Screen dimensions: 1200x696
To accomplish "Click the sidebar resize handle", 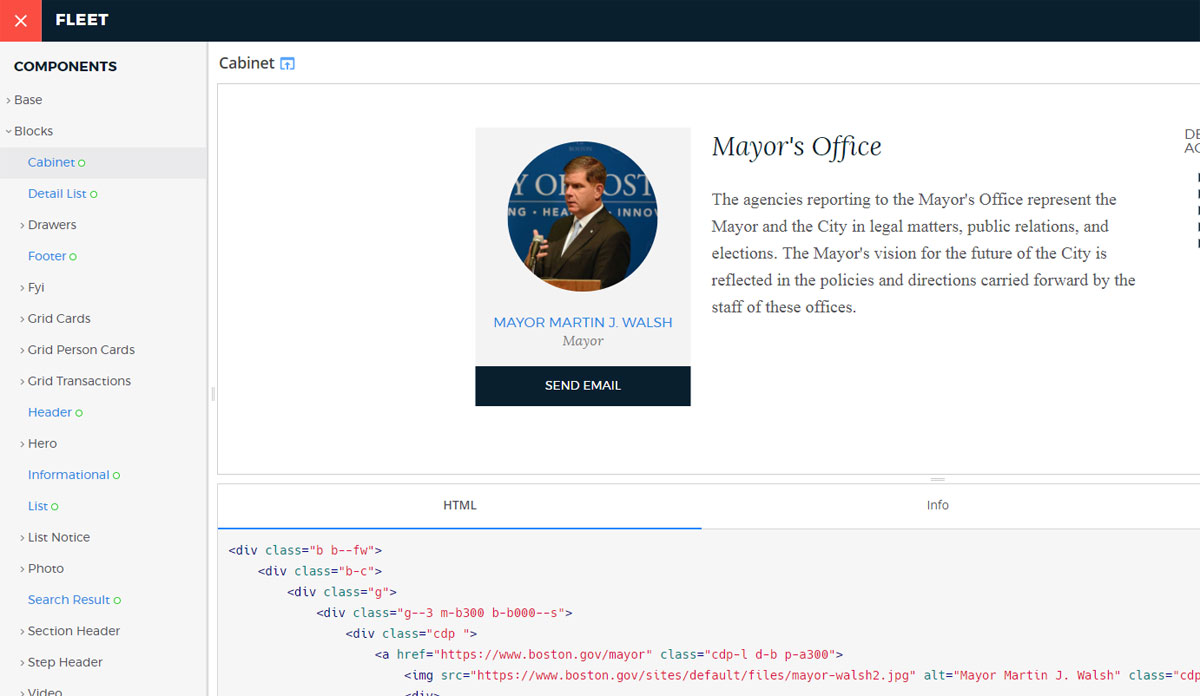I will tap(212, 394).
